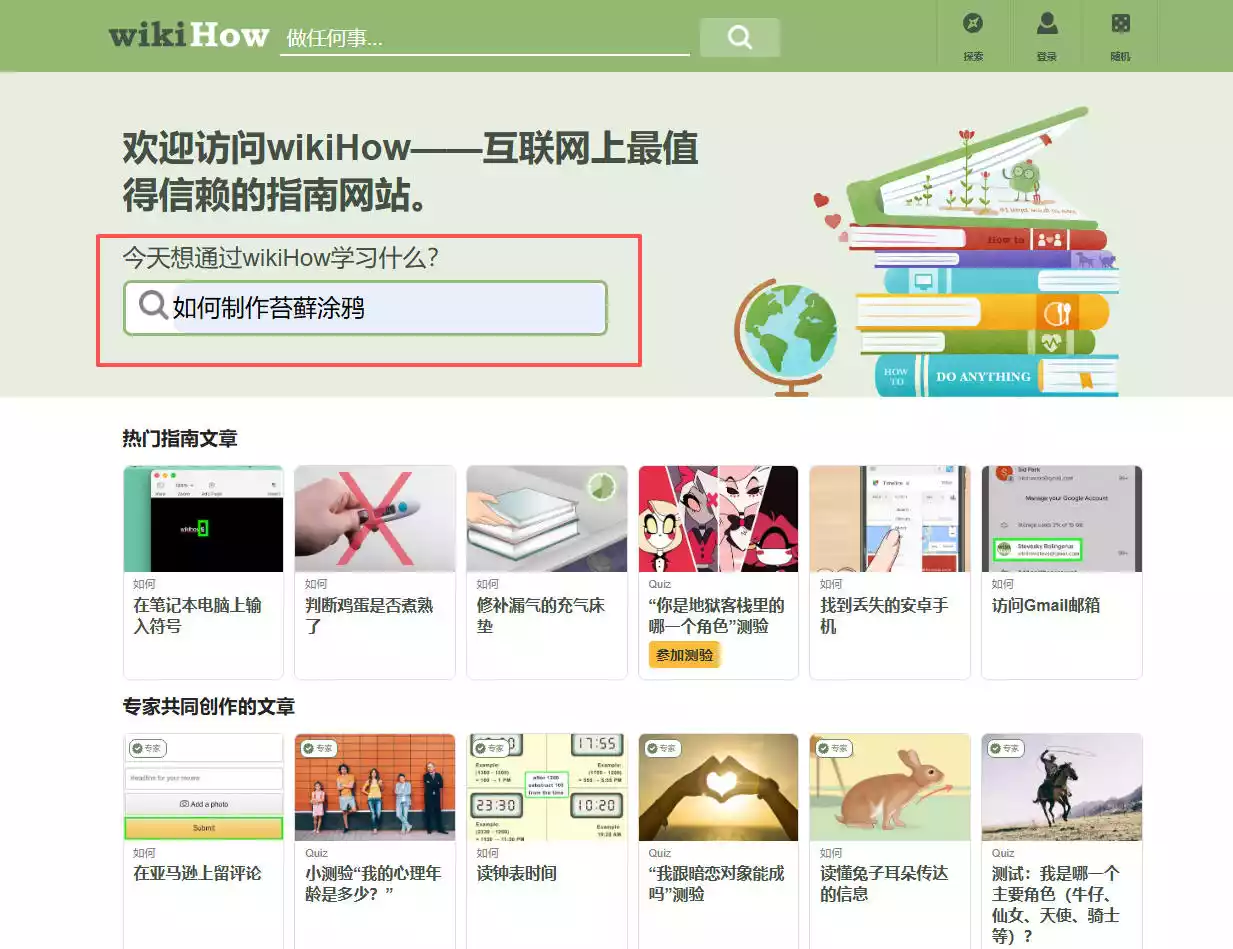Image resolution: width=1233 pixels, height=949 pixels.
Task: Click the title 修补漏气的充气床垫
Action: (541, 616)
